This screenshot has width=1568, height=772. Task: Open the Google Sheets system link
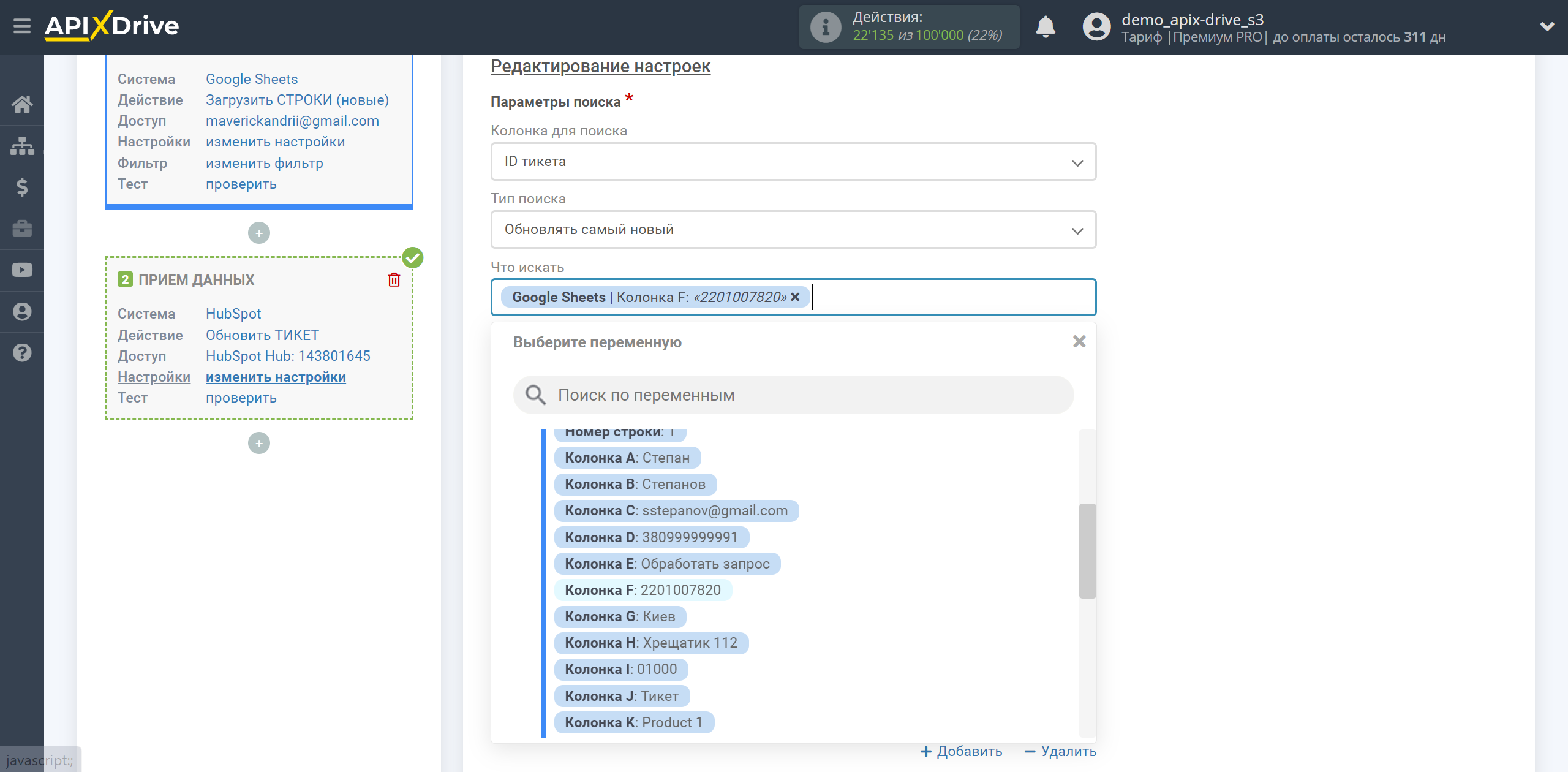252,79
